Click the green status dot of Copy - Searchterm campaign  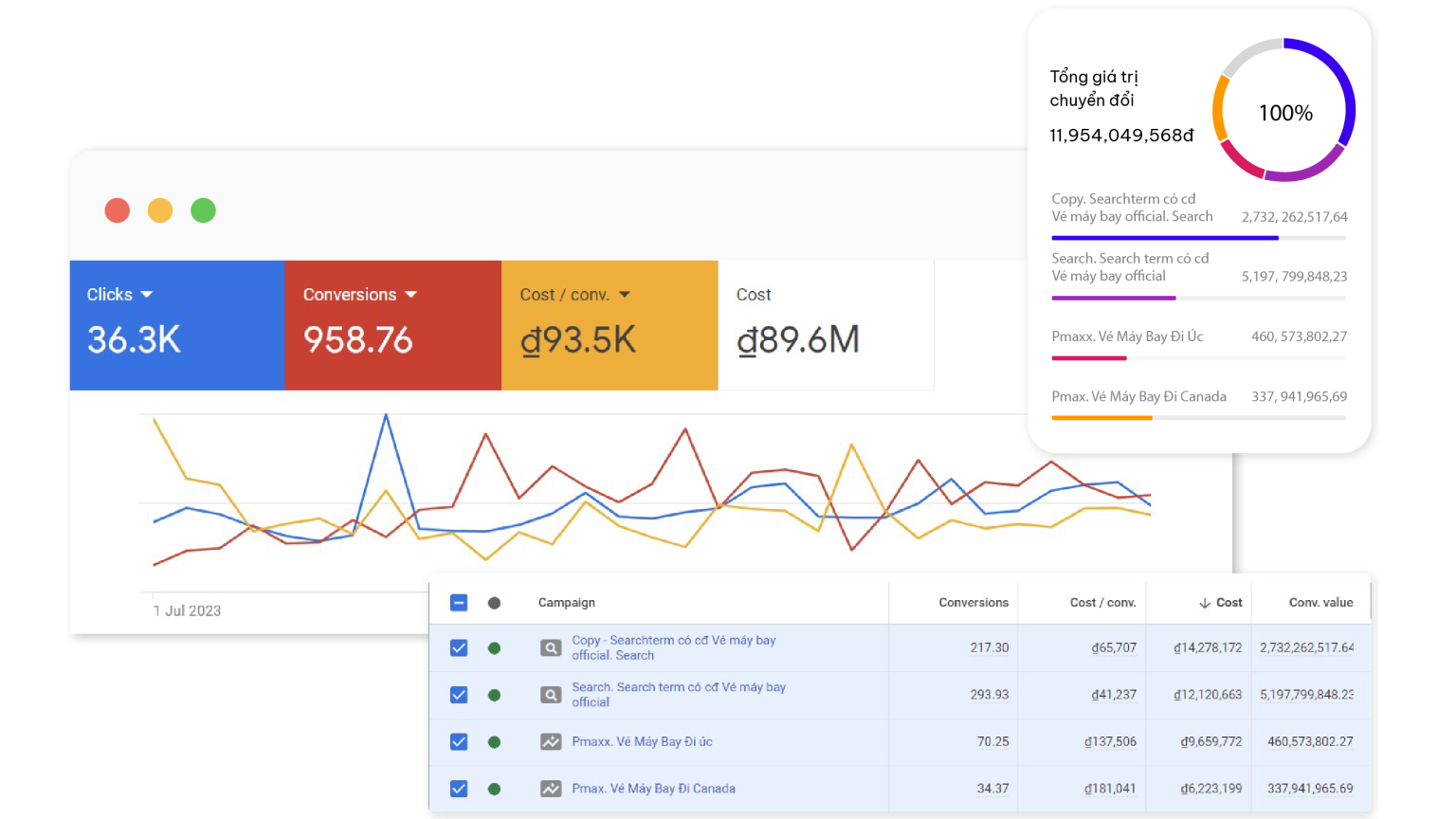pyautogui.click(x=494, y=648)
